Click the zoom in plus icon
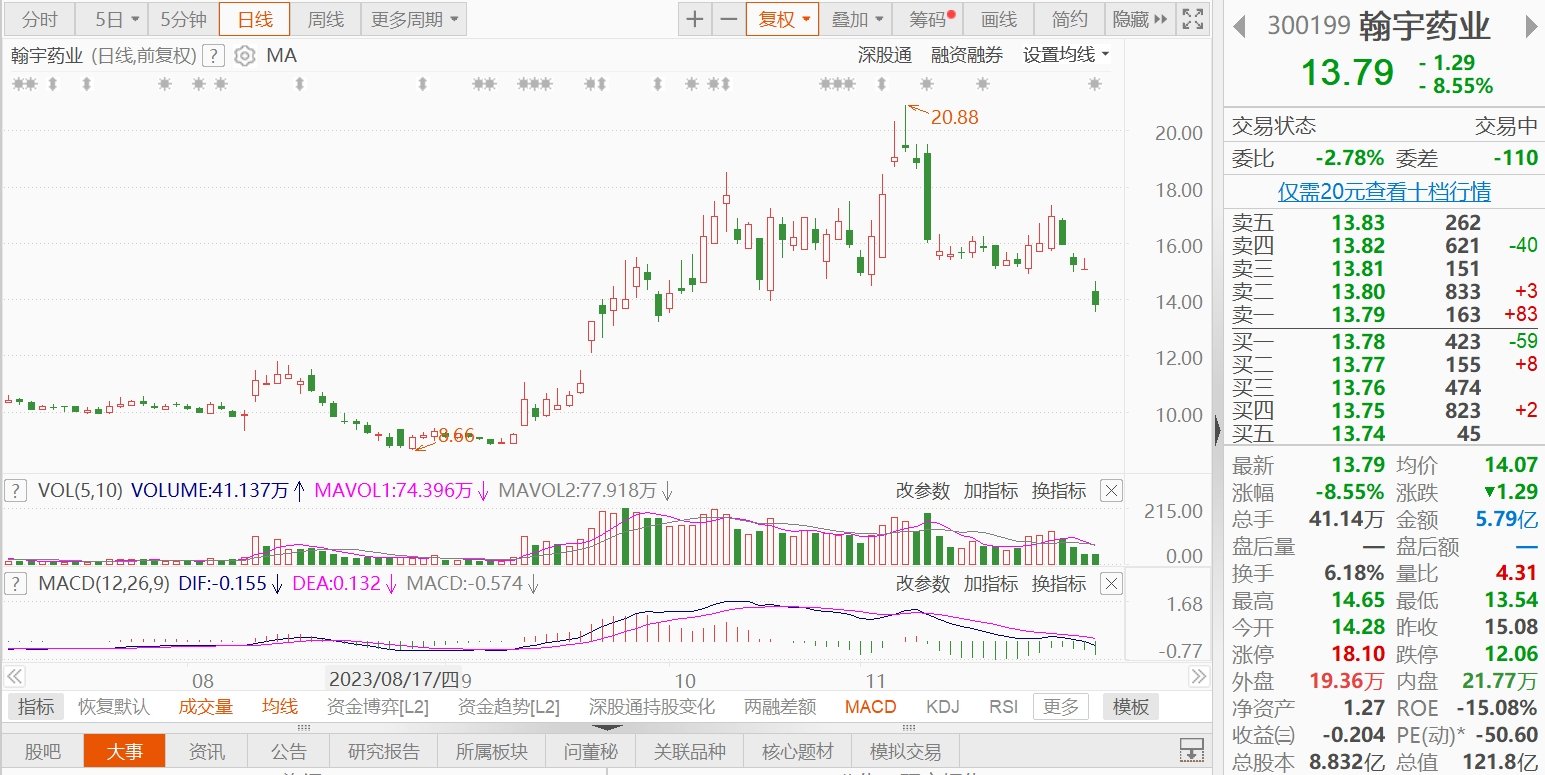This screenshot has width=1545, height=775. pos(695,19)
